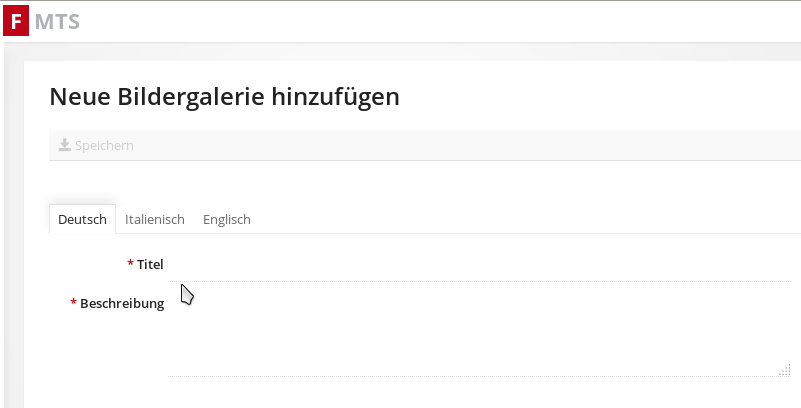Click empty toolbar area right of Speichern
This screenshot has width=801, height=408.
pos(450,145)
